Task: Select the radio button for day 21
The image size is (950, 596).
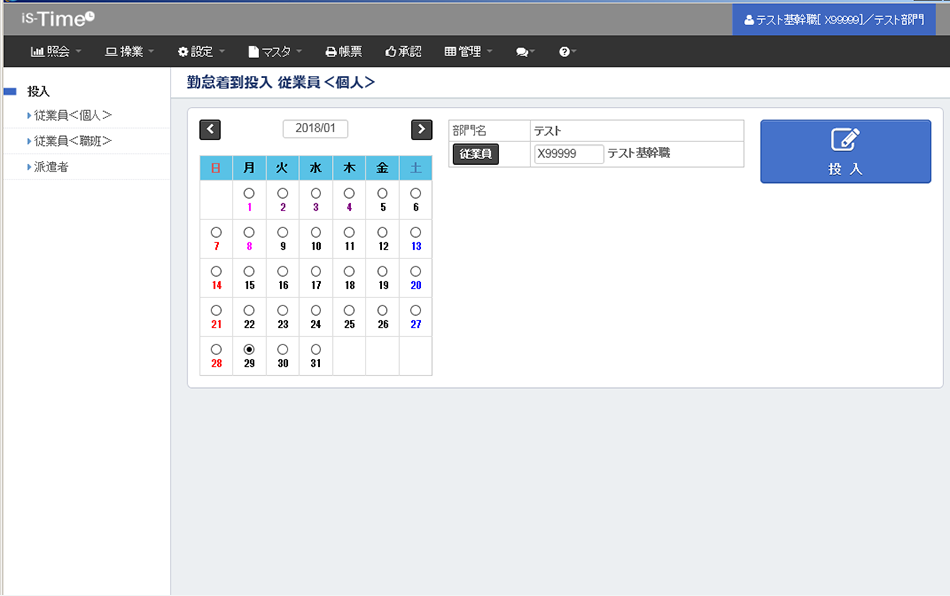Action: (x=216, y=311)
